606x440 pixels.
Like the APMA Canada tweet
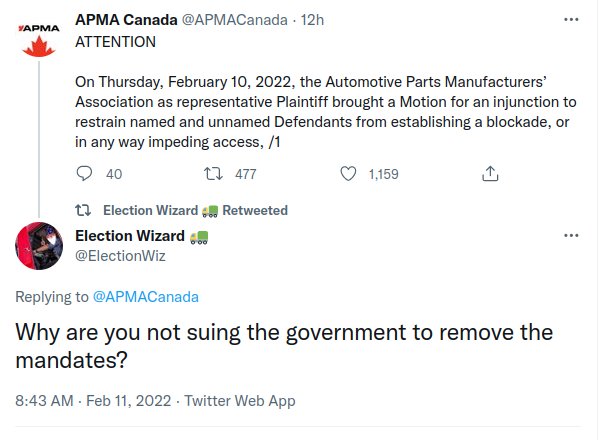[x=349, y=174]
